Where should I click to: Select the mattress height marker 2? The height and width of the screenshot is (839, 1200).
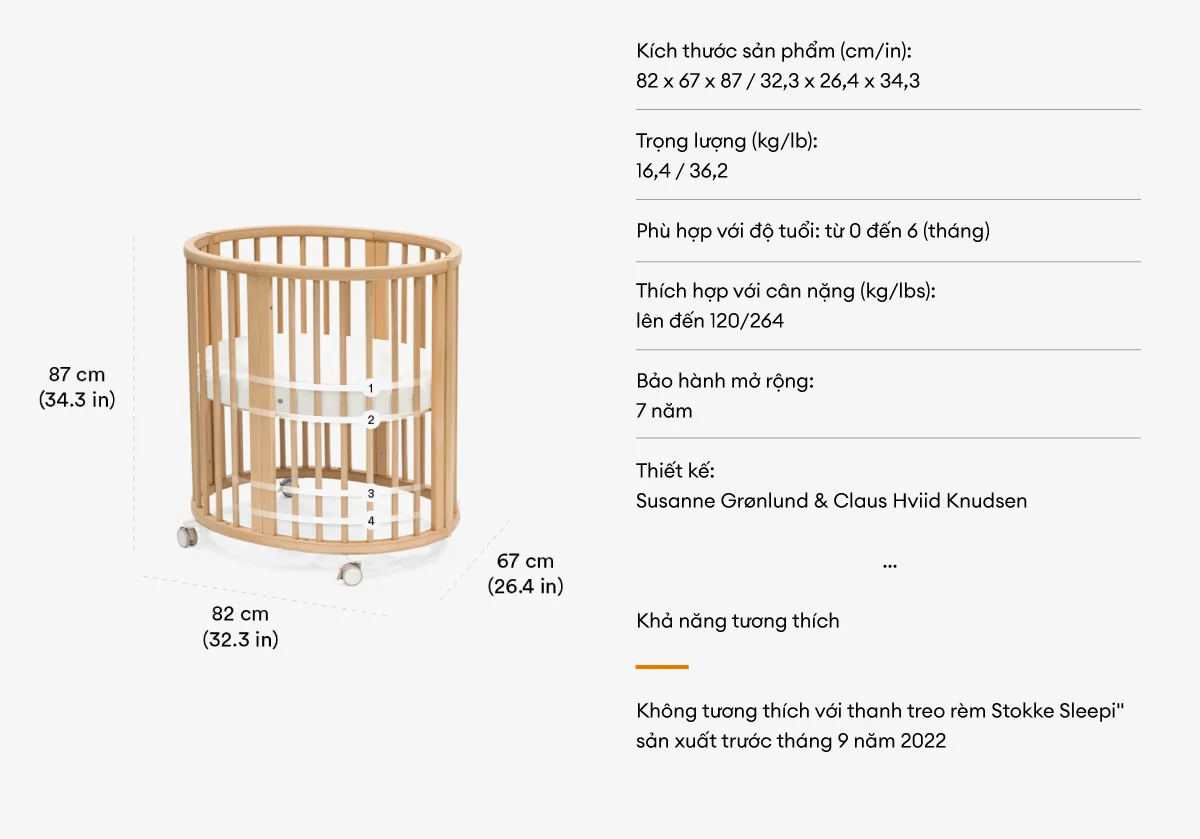click(x=370, y=420)
